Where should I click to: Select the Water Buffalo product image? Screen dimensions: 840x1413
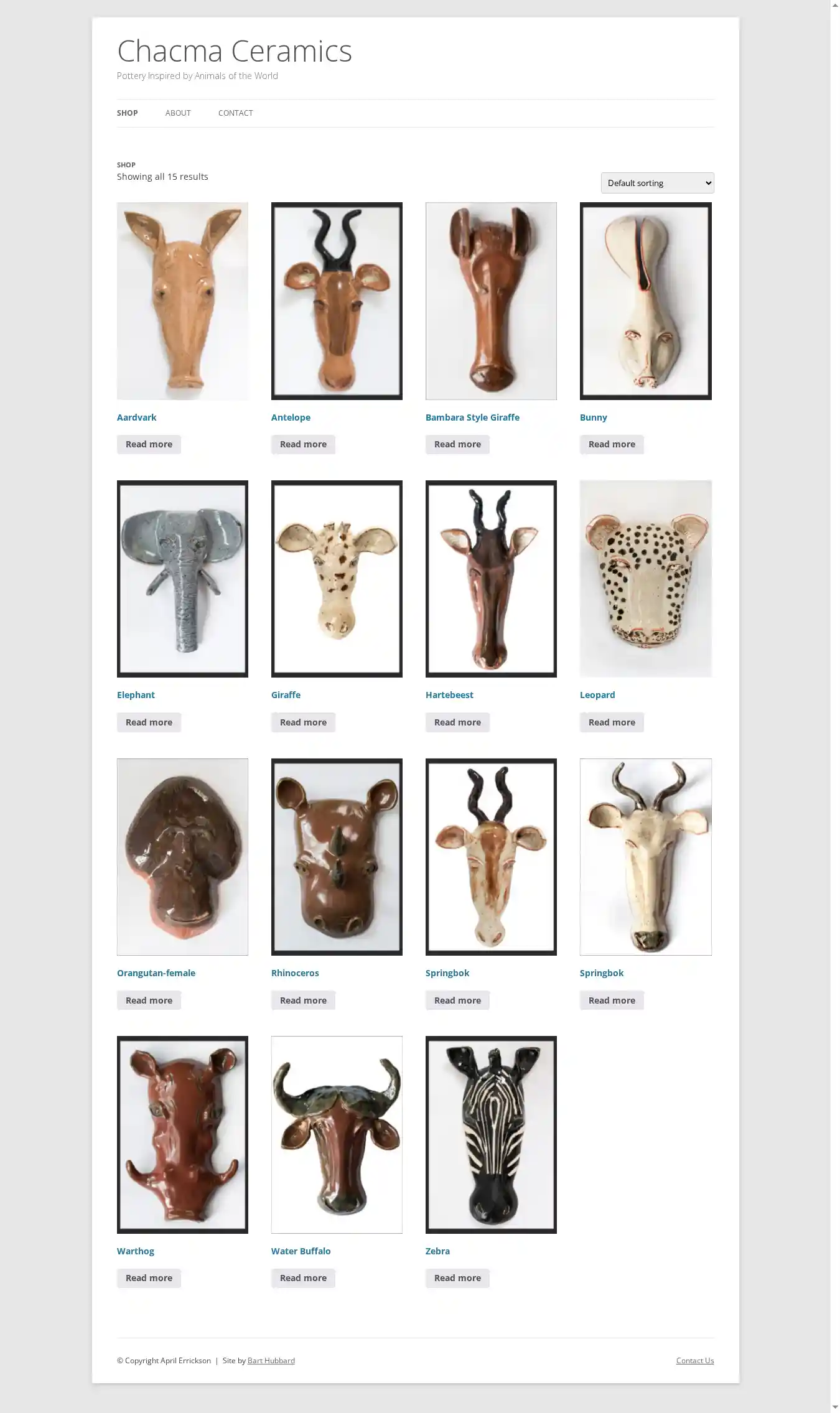[x=337, y=1134]
